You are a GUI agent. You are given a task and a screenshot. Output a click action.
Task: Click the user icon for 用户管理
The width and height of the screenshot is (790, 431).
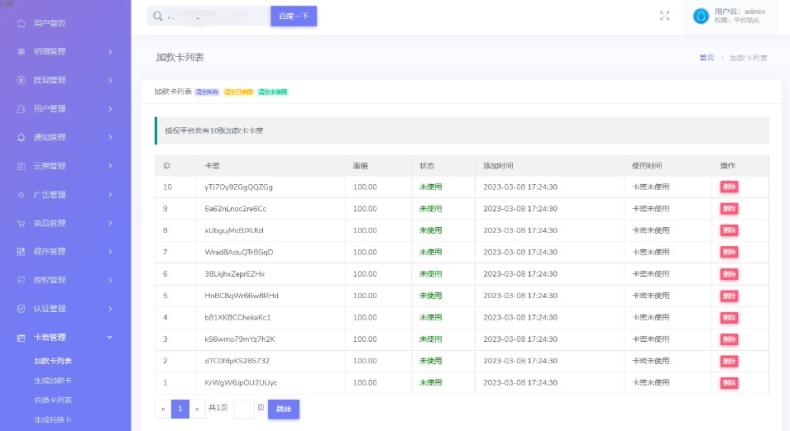[x=21, y=108]
